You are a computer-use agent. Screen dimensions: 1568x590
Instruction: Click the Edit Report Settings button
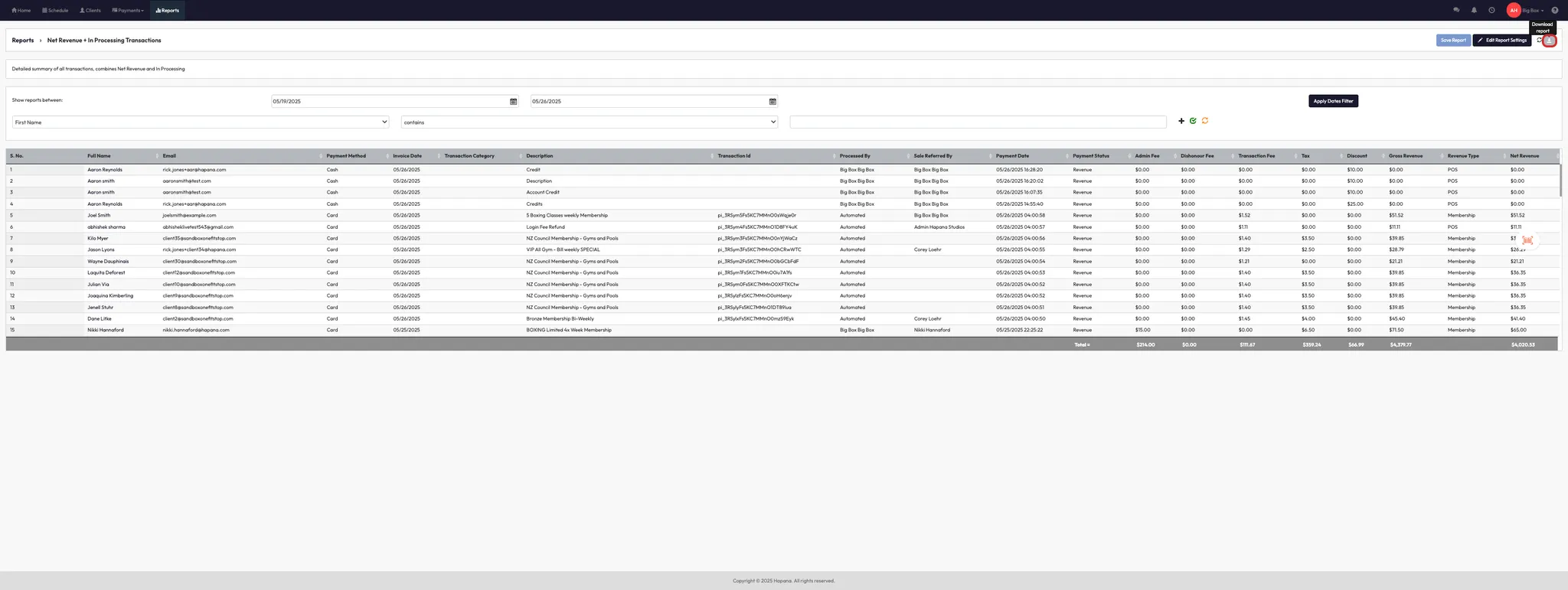(1501, 41)
